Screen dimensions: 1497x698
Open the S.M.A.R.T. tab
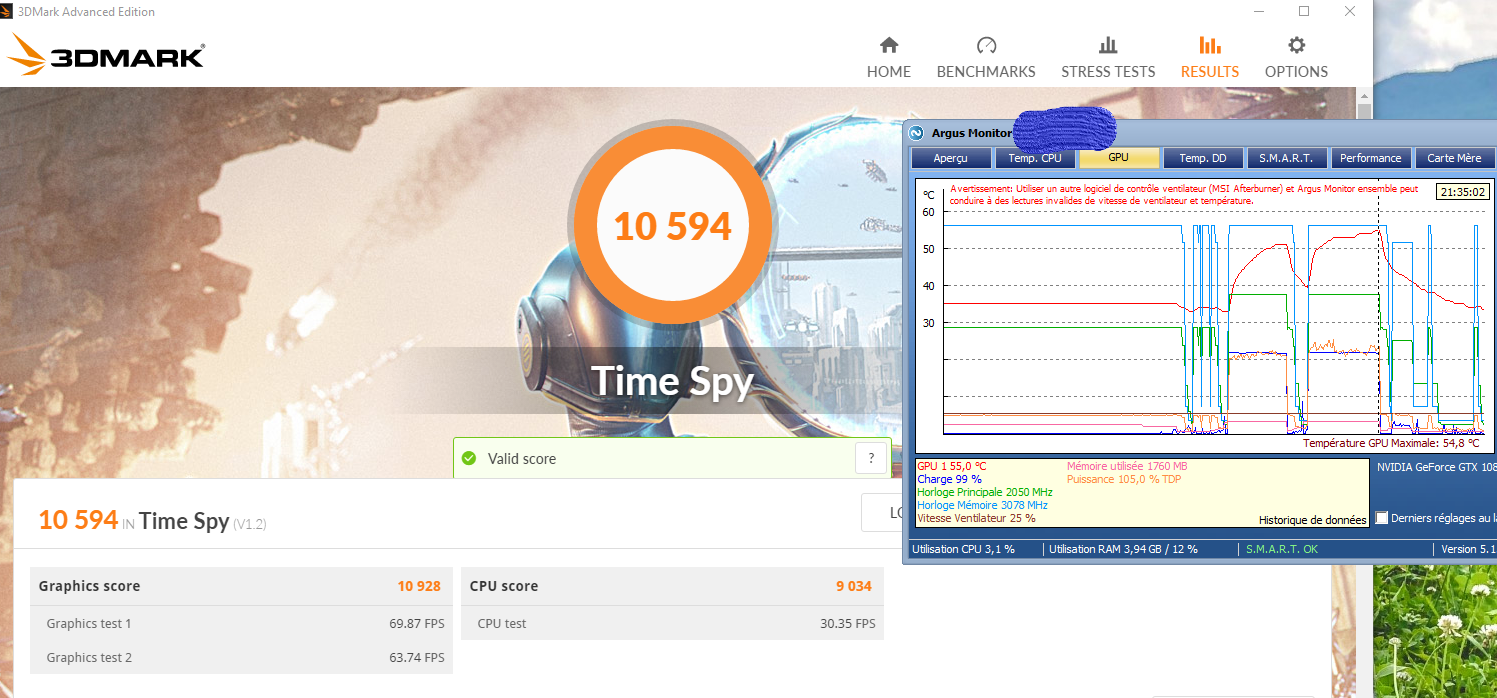point(1287,158)
